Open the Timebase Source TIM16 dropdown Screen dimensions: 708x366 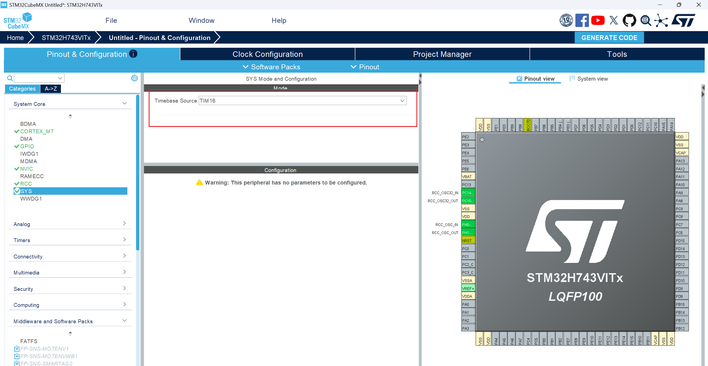coord(303,101)
